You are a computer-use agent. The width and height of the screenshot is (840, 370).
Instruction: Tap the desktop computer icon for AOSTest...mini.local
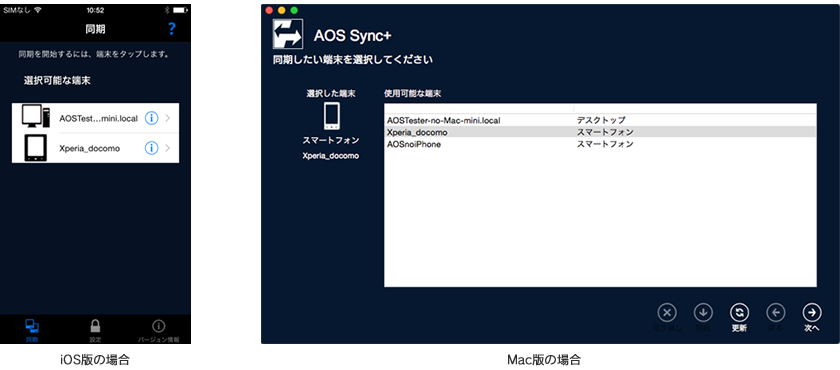[x=36, y=117]
